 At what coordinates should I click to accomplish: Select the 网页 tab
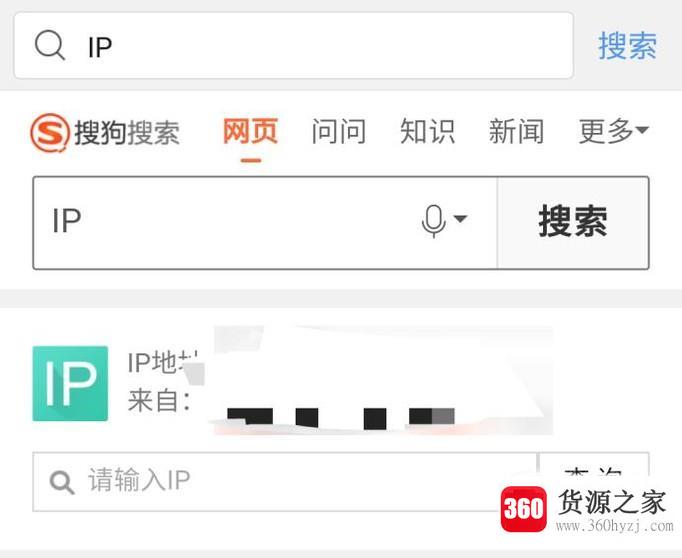click(x=251, y=131)
